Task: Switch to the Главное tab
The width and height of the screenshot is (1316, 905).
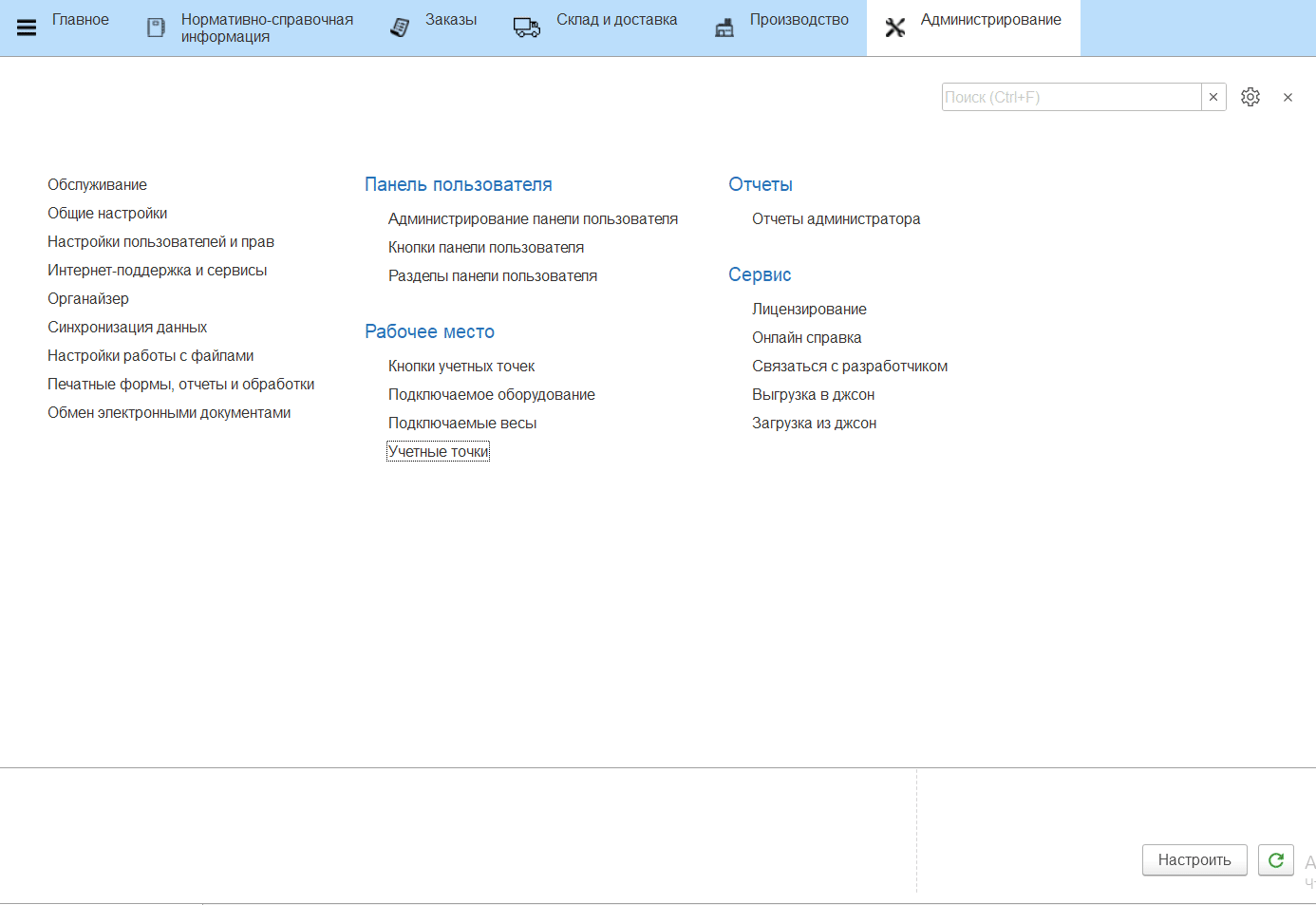Action: point(80,20)
